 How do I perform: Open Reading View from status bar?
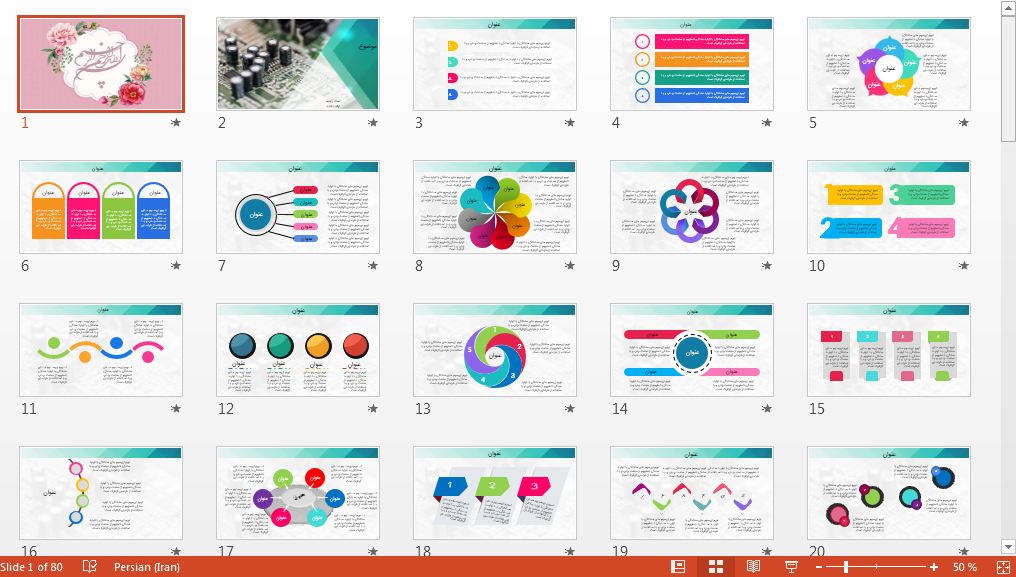753,567
